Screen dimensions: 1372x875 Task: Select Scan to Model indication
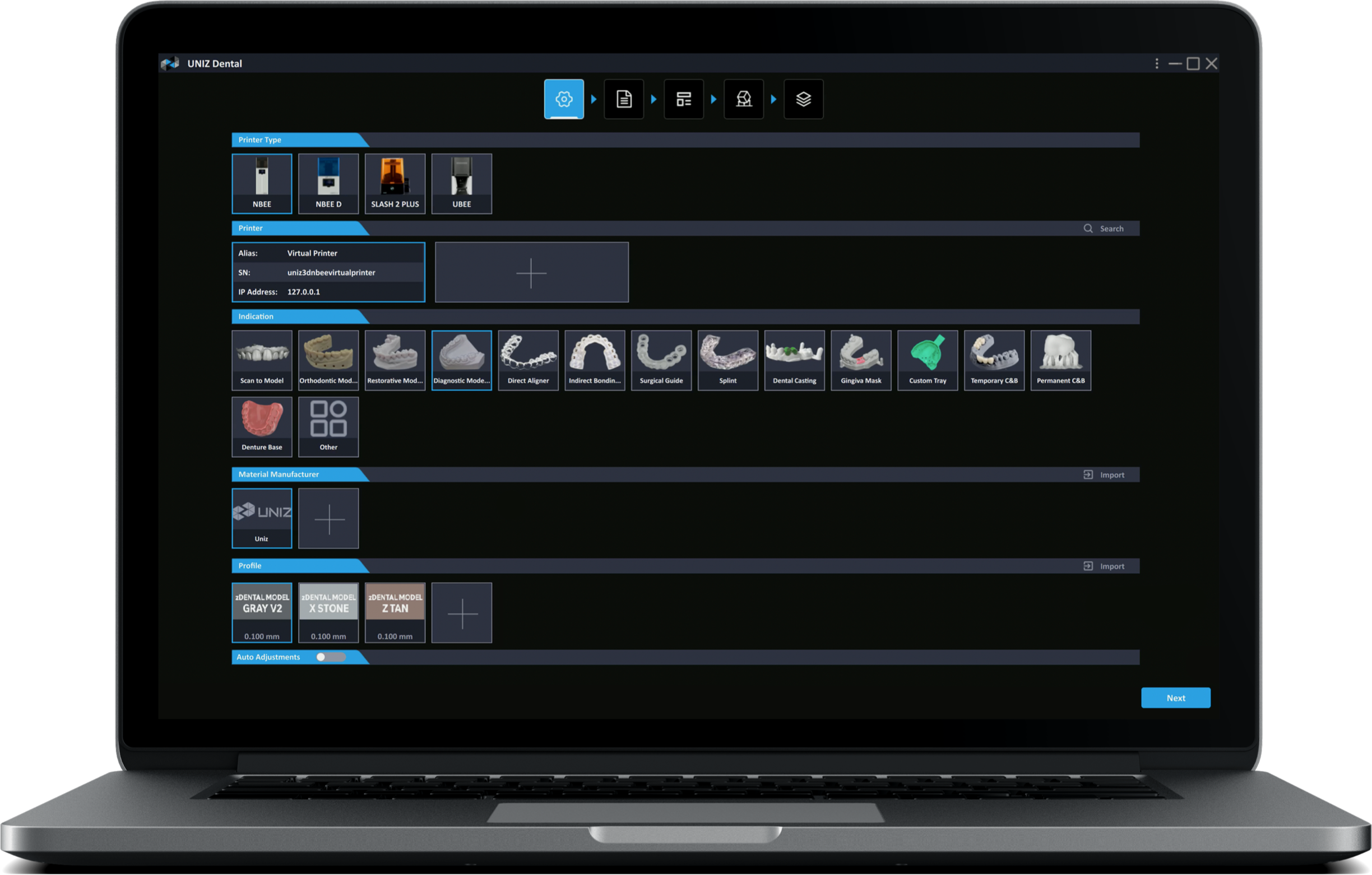[x=262, y=360]
